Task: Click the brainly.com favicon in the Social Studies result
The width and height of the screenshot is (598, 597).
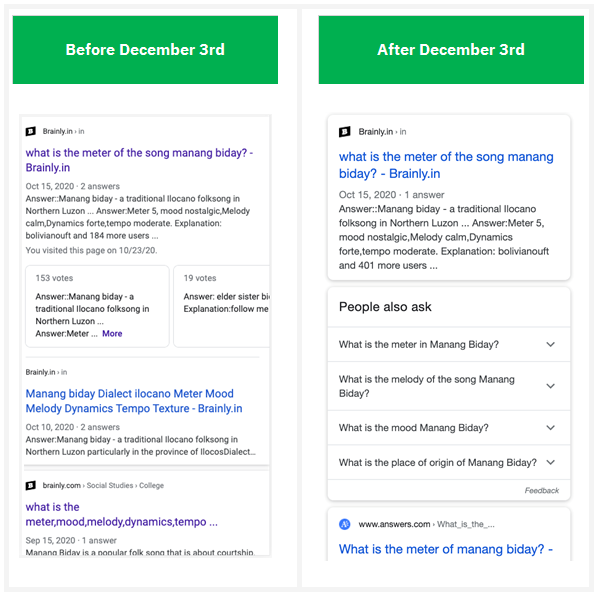Action: pyautogui.click(x=31, y=485)
